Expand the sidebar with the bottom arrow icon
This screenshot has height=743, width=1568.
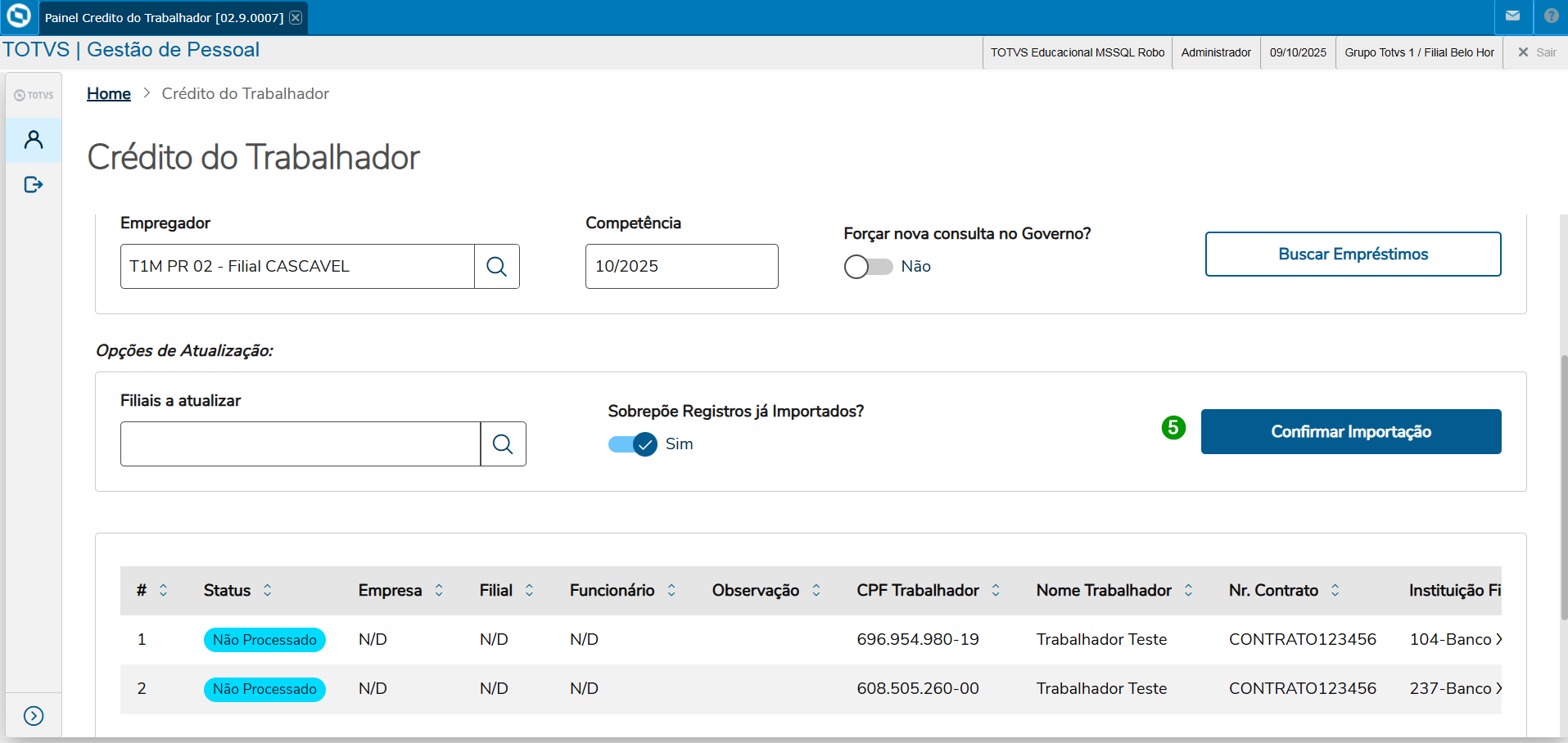point(34,716)
